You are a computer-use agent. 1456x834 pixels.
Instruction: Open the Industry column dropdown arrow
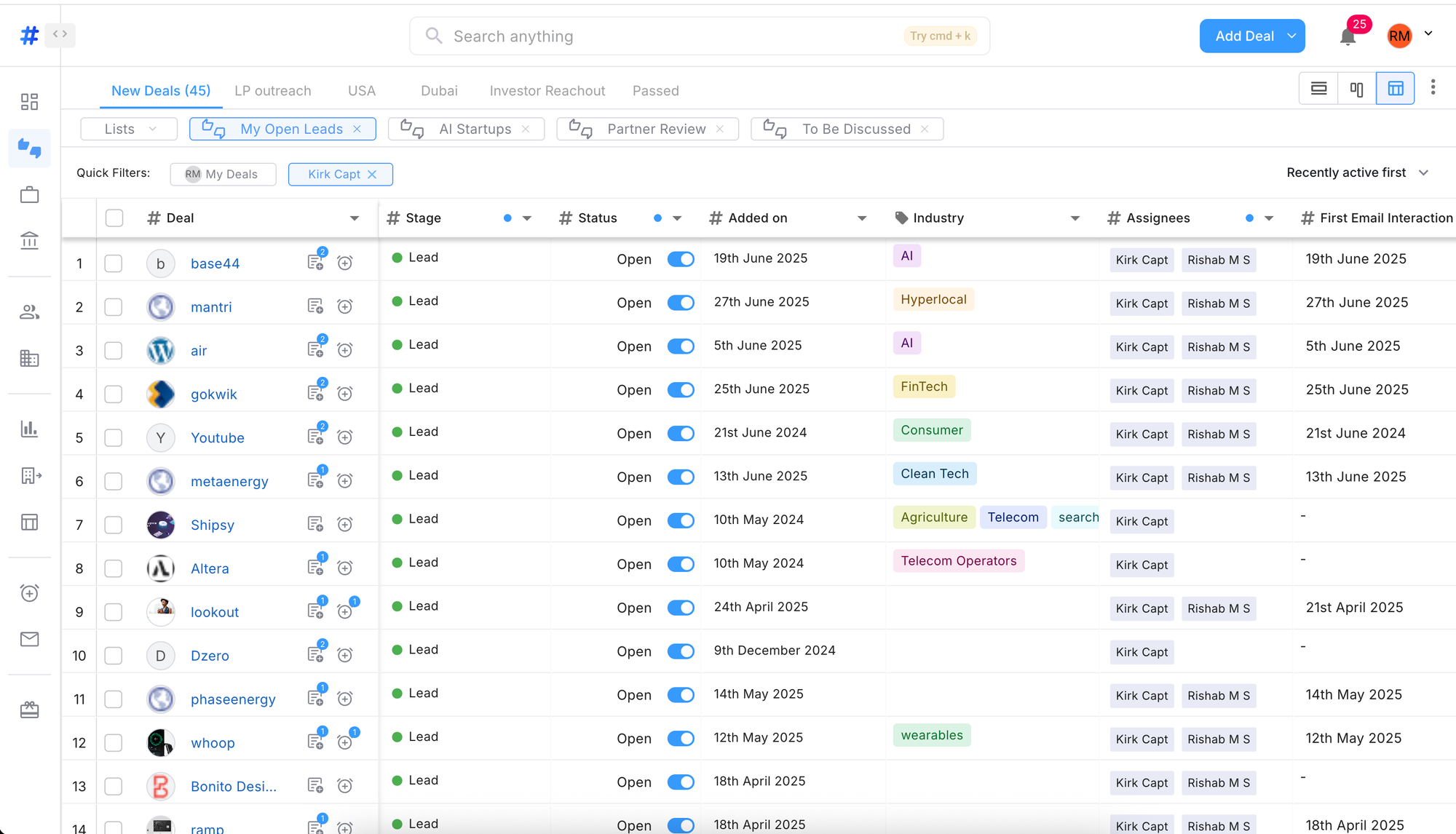point(1075,218)
